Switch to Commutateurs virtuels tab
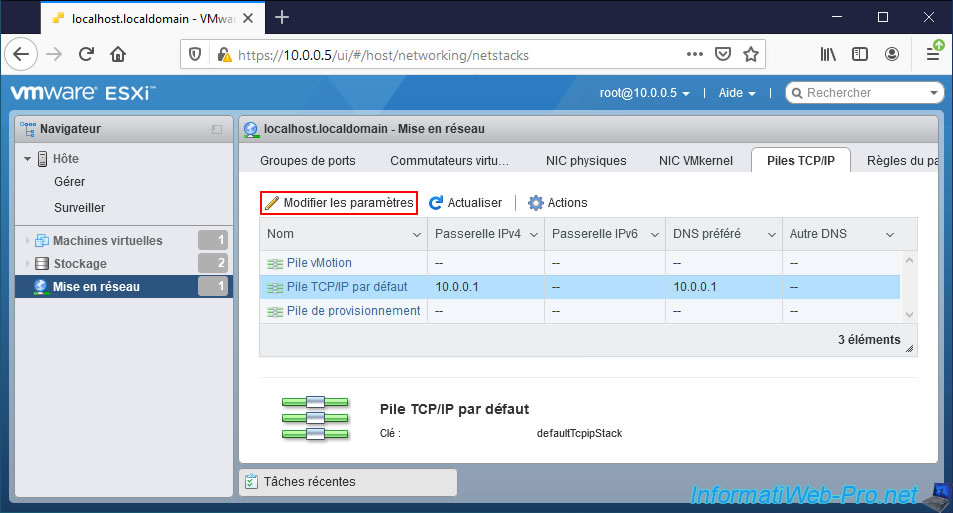 coord(449,161)
